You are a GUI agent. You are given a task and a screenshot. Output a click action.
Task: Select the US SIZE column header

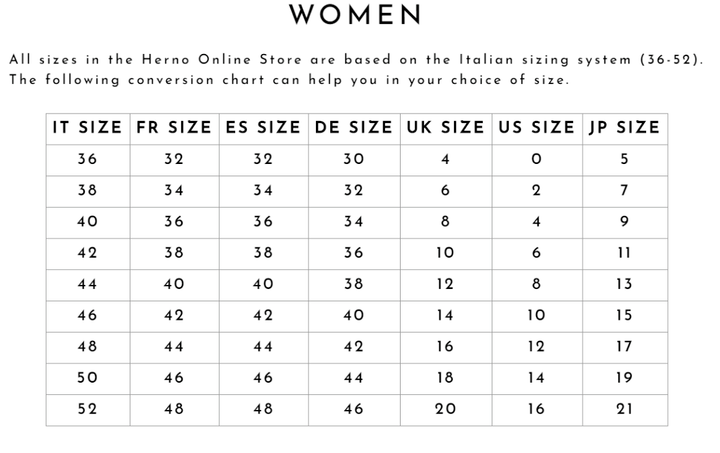[x=536, y=127]
